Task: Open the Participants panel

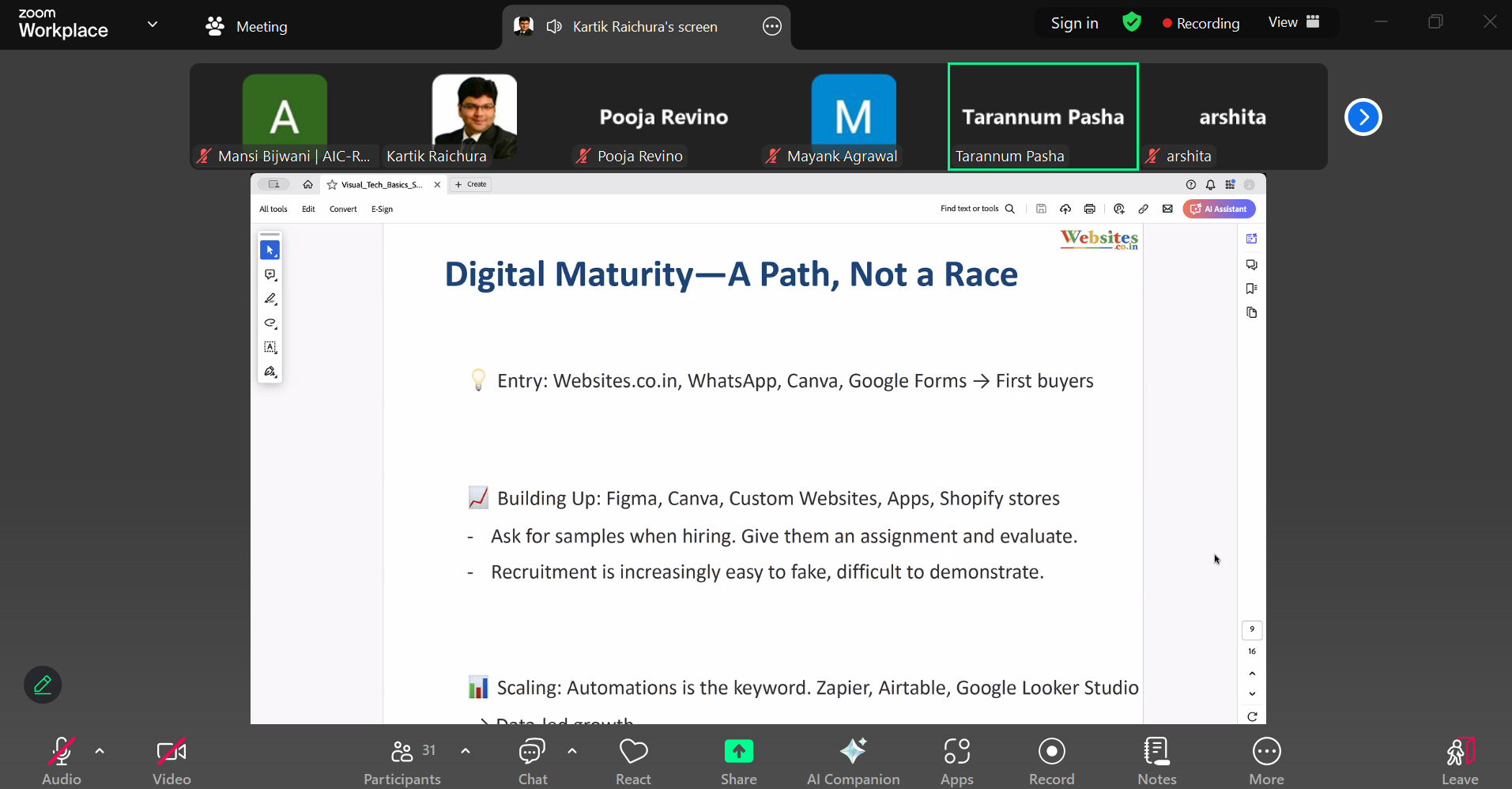Action: pyautogui.click(x=402, y=761)
